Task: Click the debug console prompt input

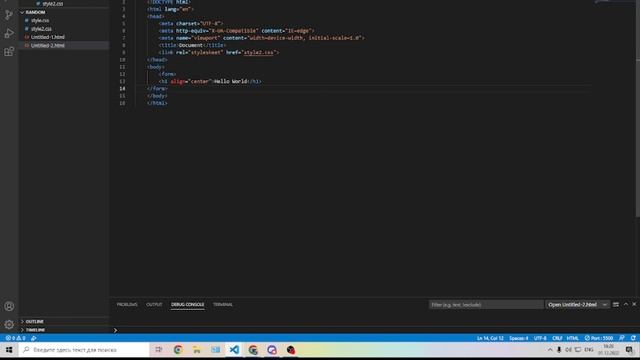Action: coord(376,330)
